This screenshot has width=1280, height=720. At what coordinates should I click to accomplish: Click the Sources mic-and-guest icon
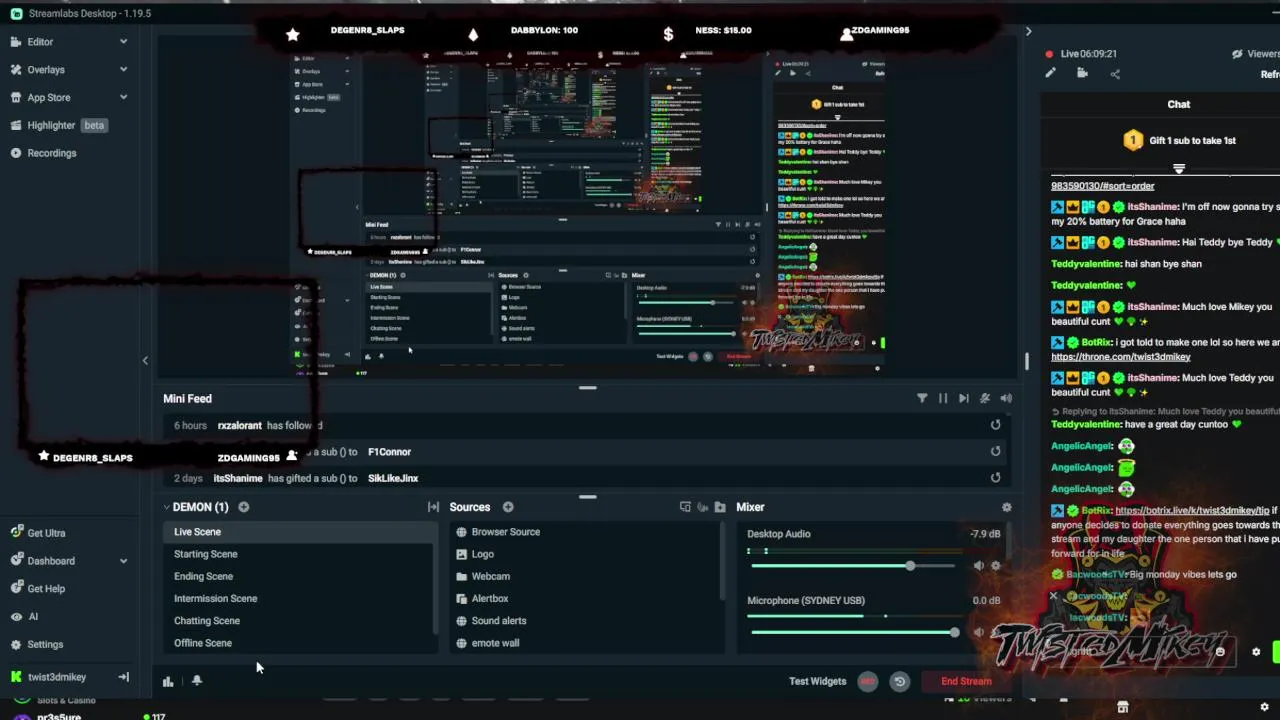tap(702, 507)
